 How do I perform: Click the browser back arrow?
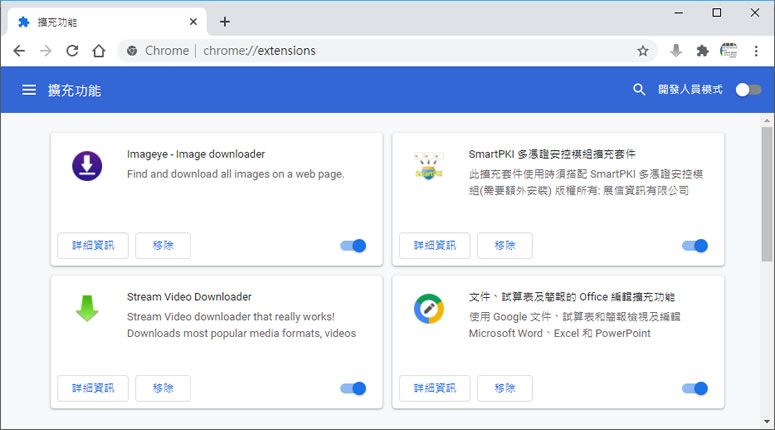19,50
